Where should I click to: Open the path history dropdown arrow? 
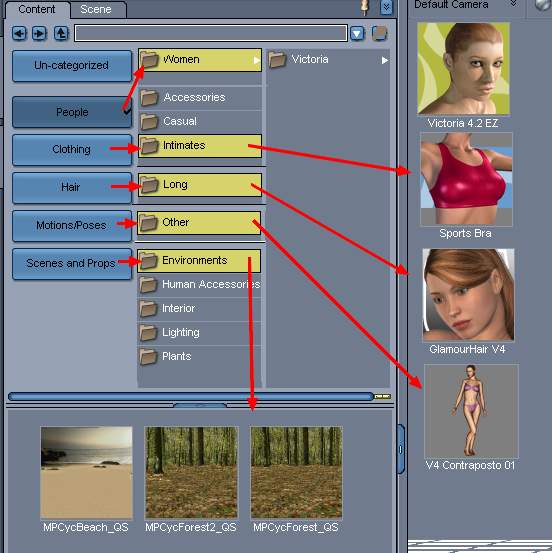click(x=357, y=34)
